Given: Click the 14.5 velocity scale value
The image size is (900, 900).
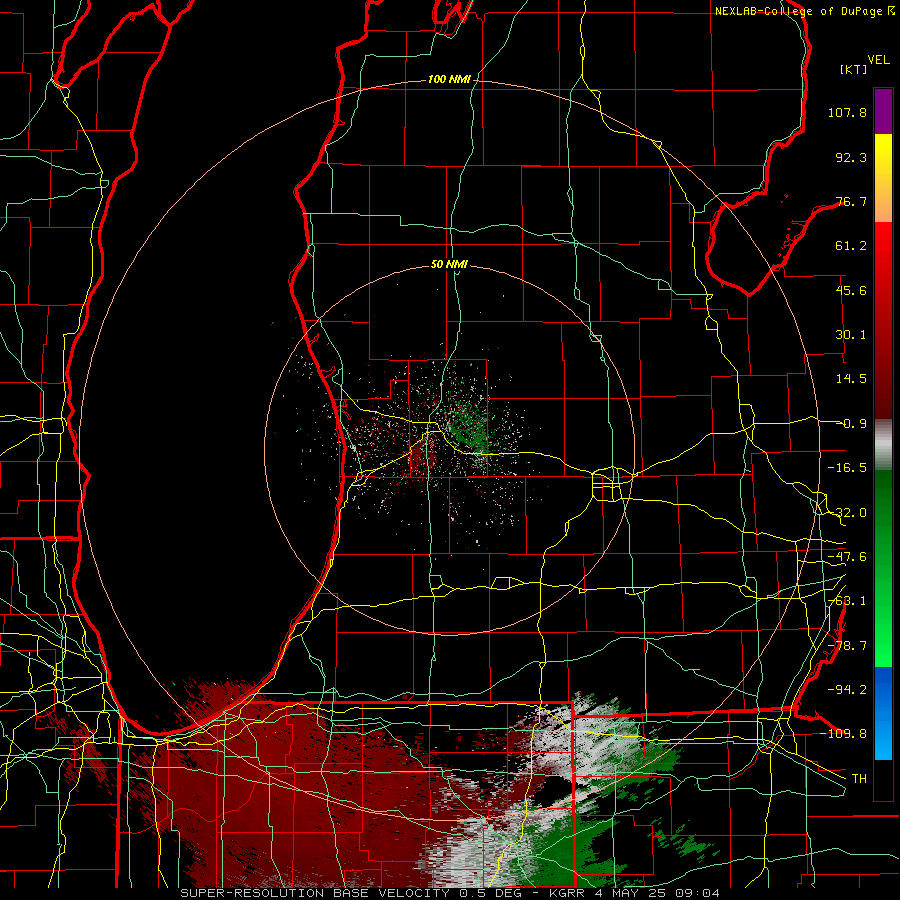Looking at the screenshot, I should (851, 379).
